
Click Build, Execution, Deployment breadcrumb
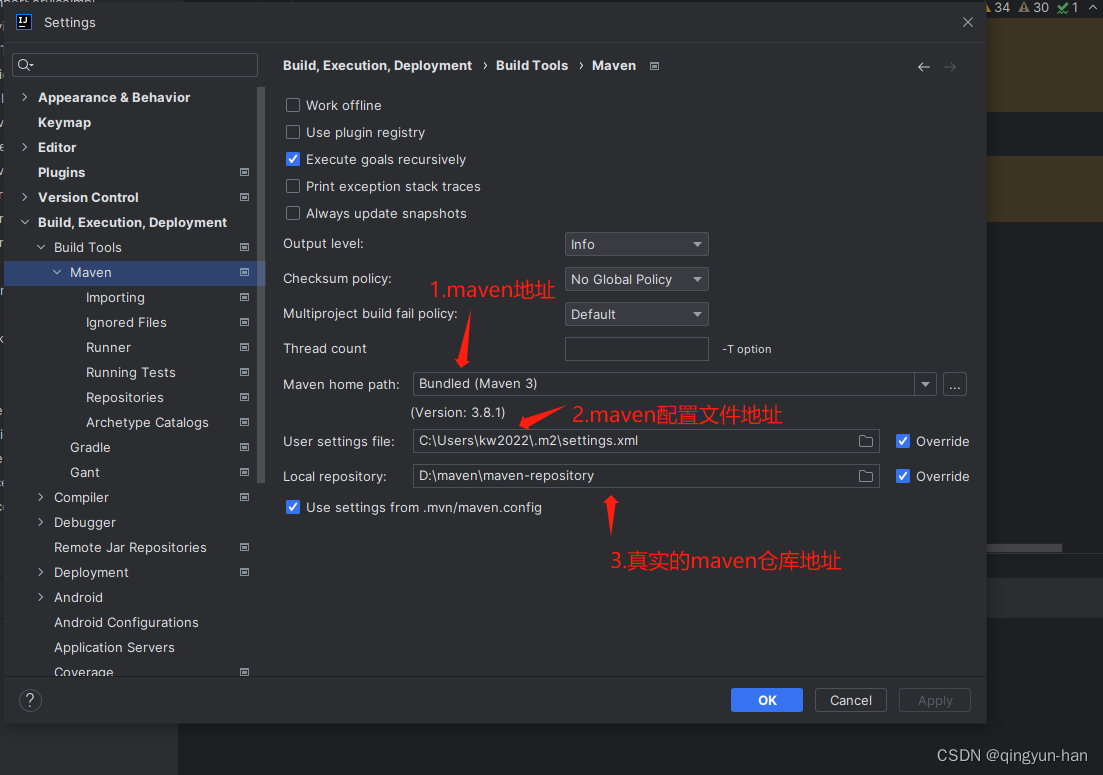pyautogui.click(x=377, y=65)
